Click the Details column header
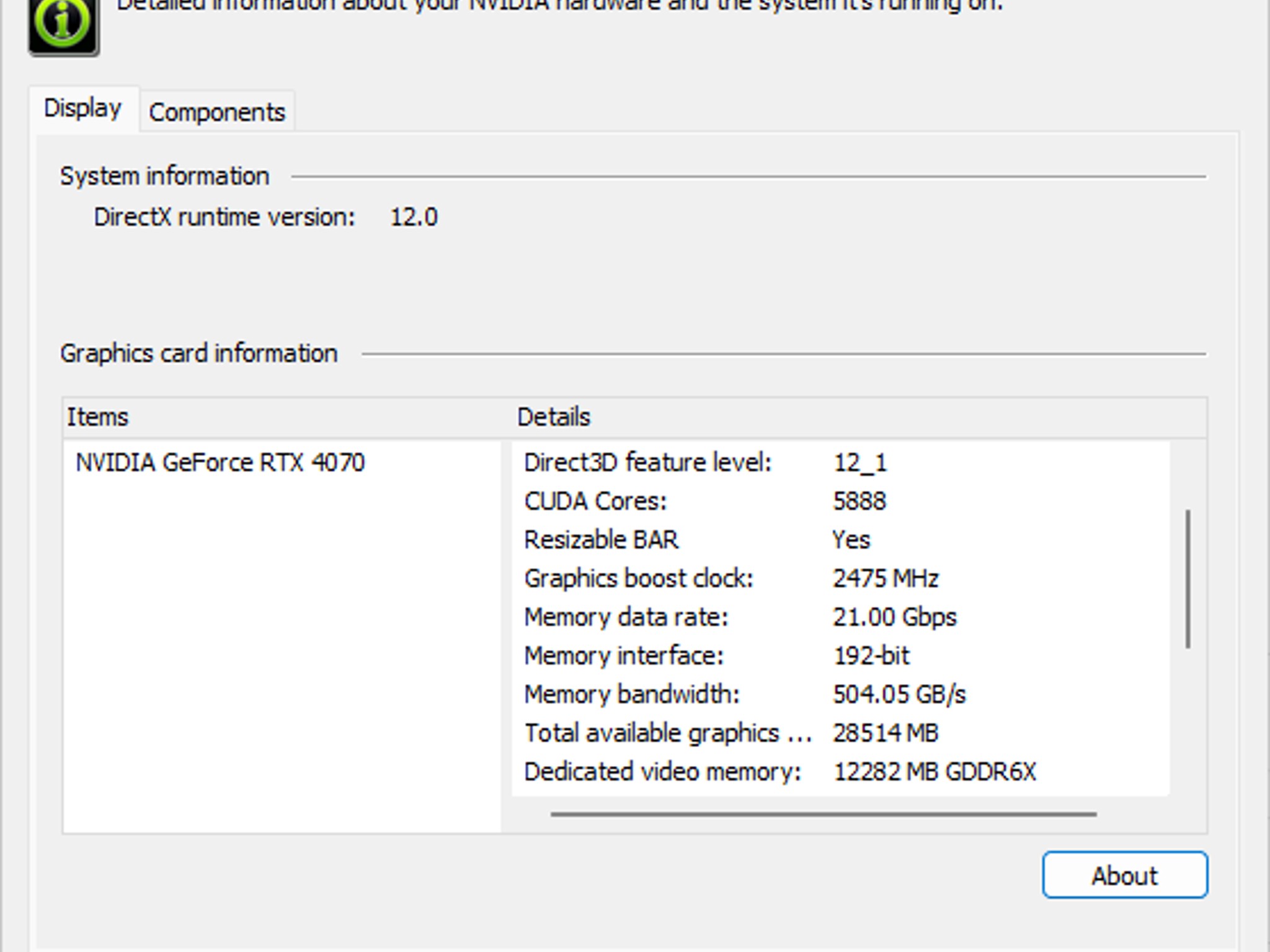This screenshot has width=1270, height=952. tap(554, 417)
